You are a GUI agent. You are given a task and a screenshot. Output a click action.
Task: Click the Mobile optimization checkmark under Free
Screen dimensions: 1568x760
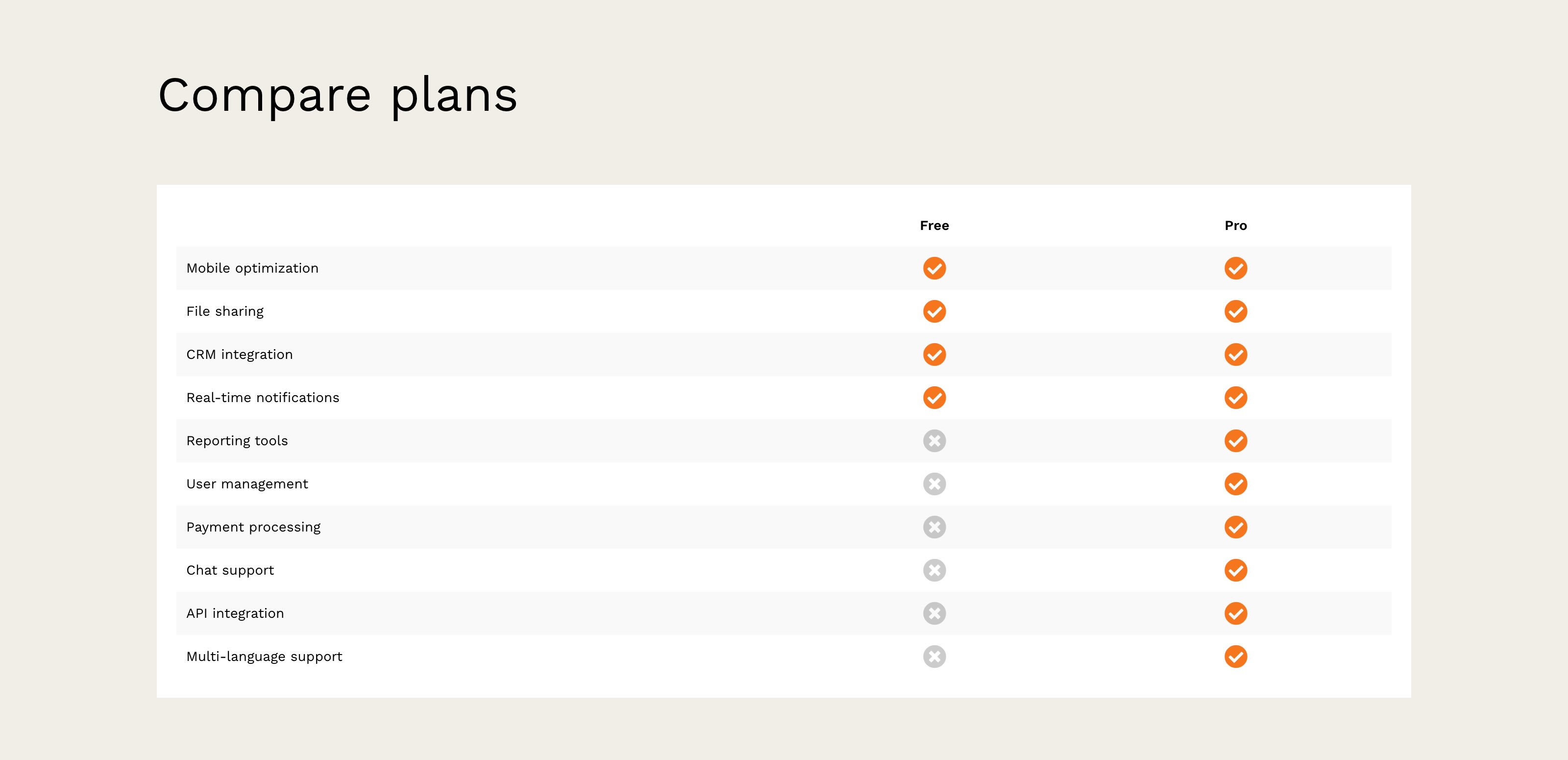pos(934,268)
